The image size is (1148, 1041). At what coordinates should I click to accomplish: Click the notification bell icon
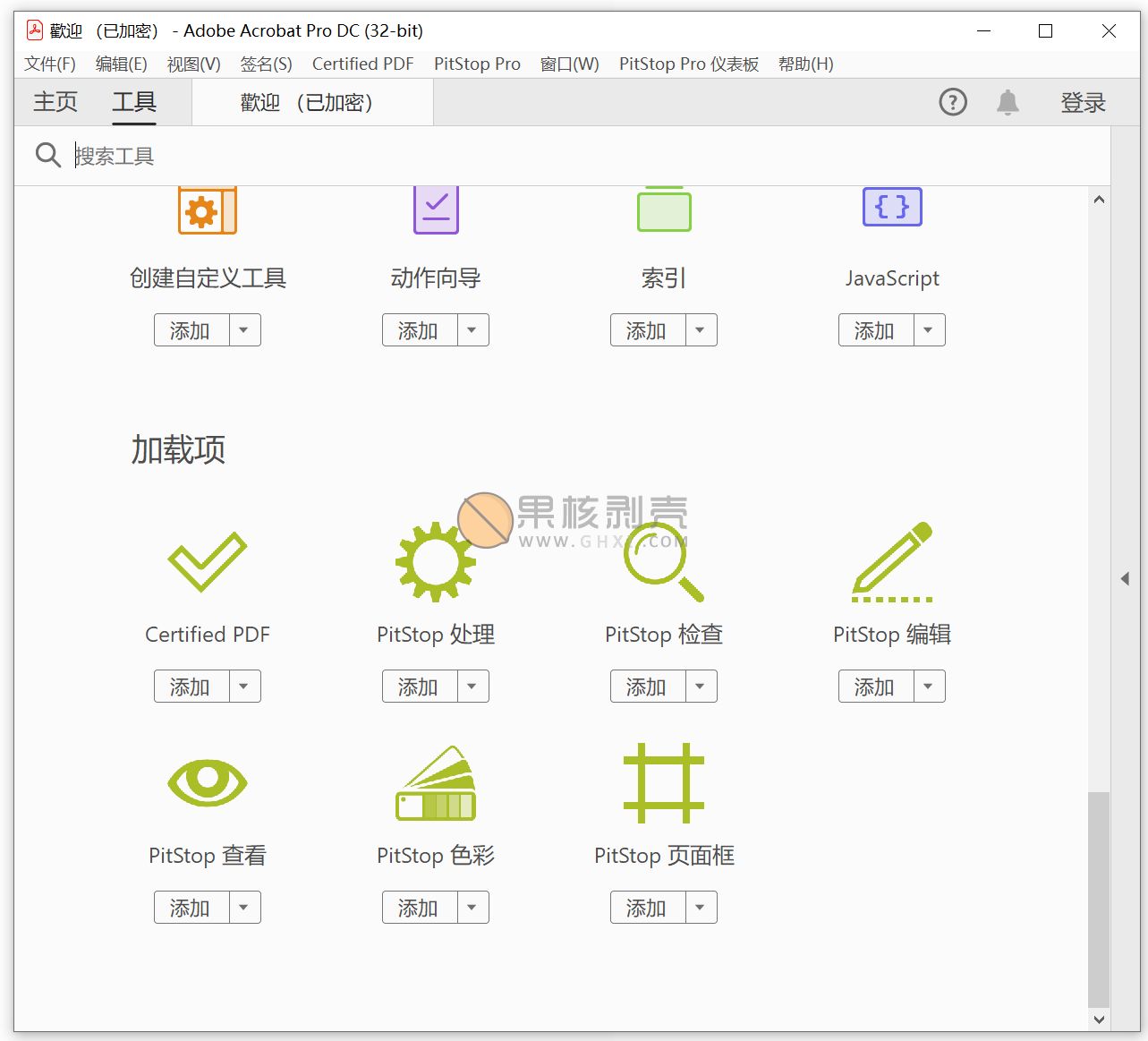pos(1008,102)
